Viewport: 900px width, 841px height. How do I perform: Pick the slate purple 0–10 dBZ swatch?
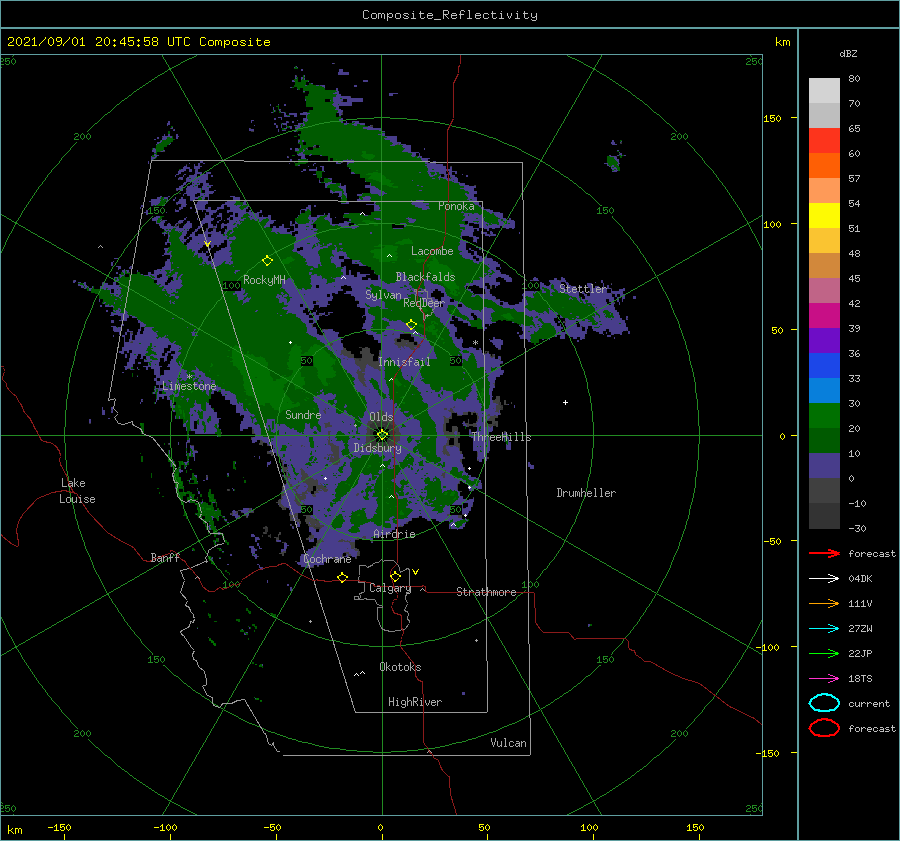(x=824, y=465)
